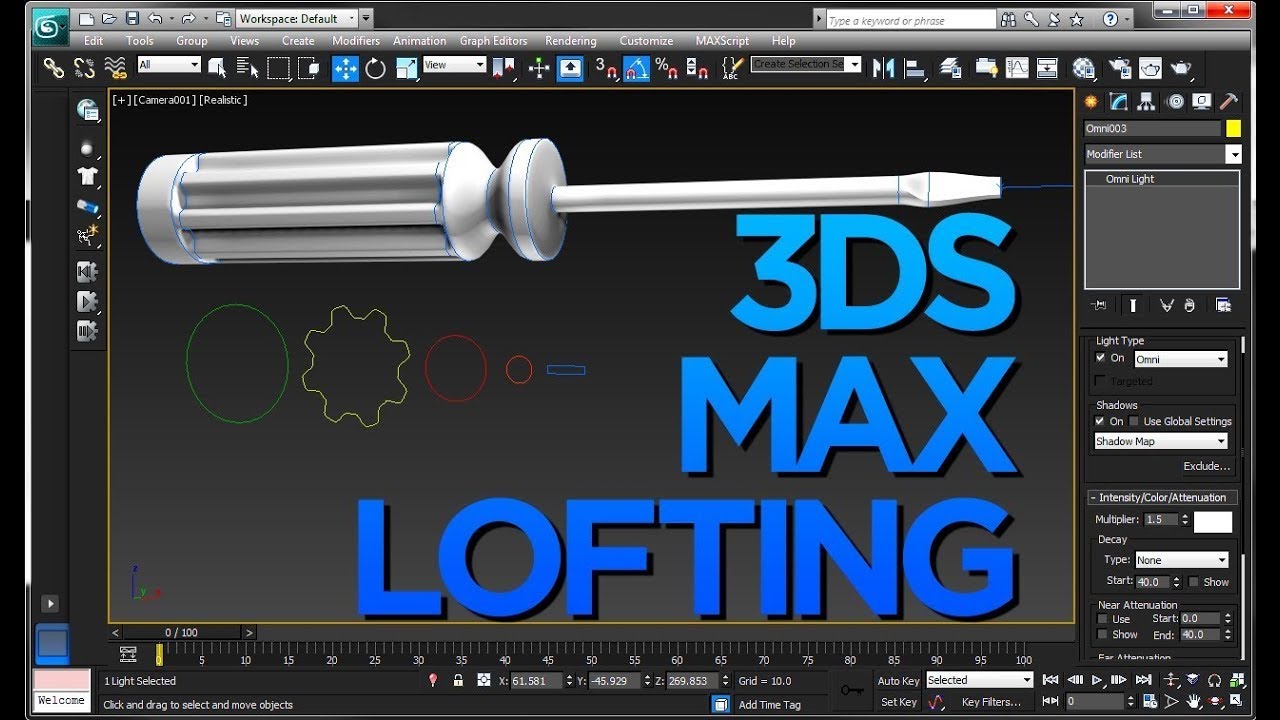1280x720 pixels.
Task: Uncheck the Light Type On checkbox
Action: (x=1102, y=357)
